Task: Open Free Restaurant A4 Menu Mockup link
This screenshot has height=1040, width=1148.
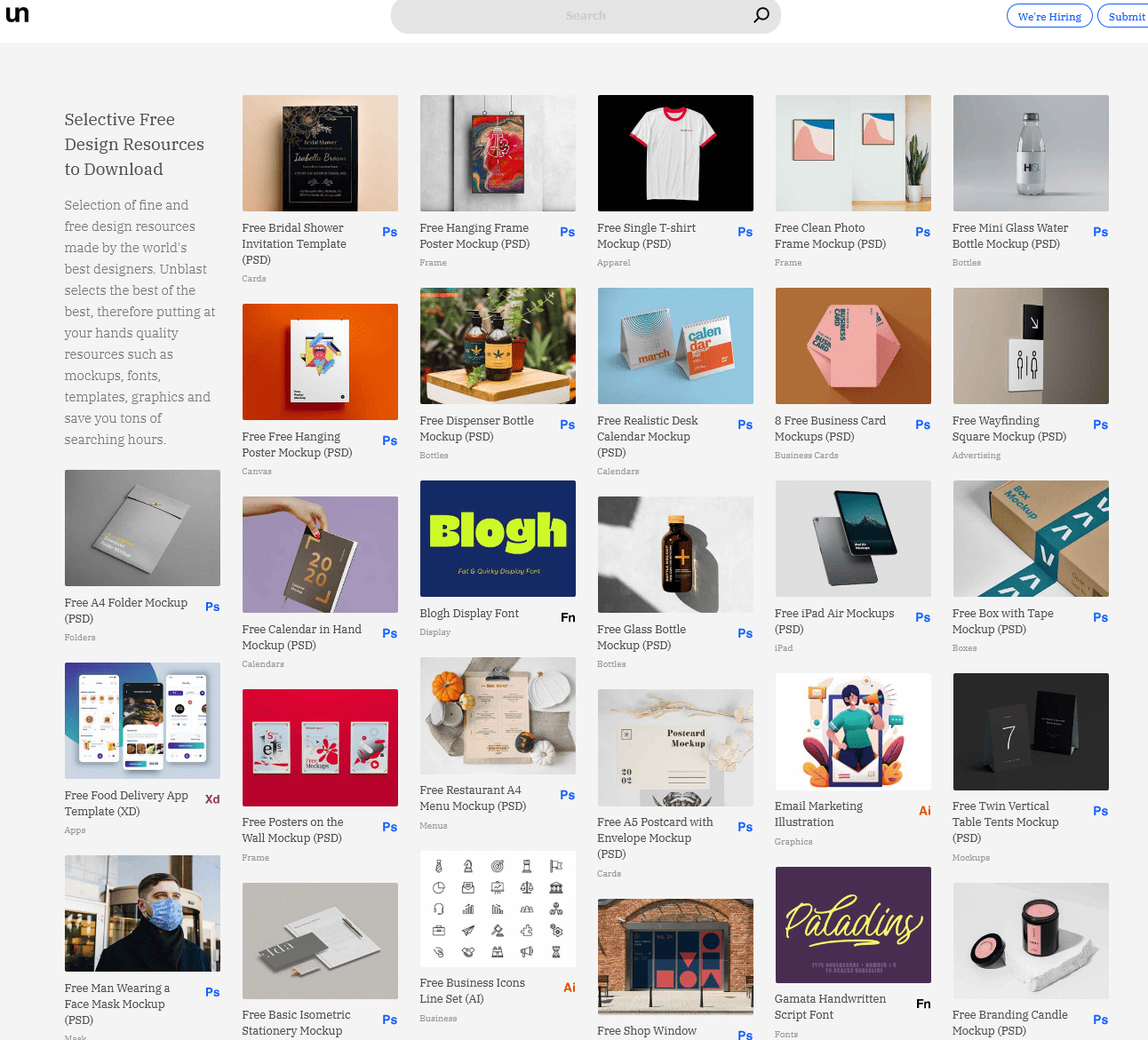Action: coord(473,798)
